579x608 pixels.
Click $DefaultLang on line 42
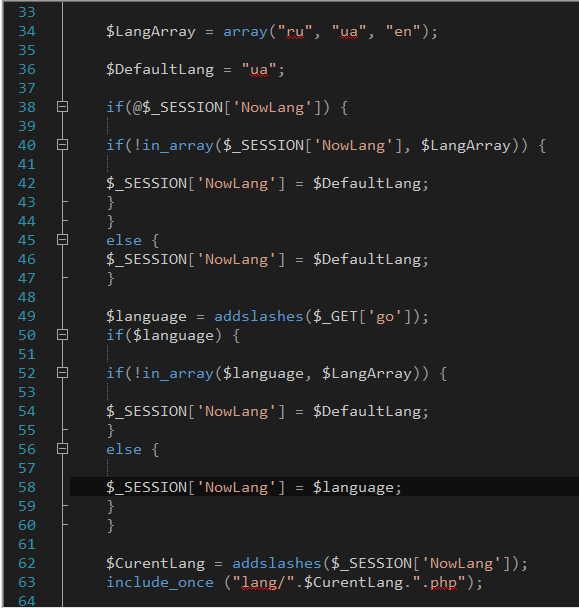[x=367, y=183]
